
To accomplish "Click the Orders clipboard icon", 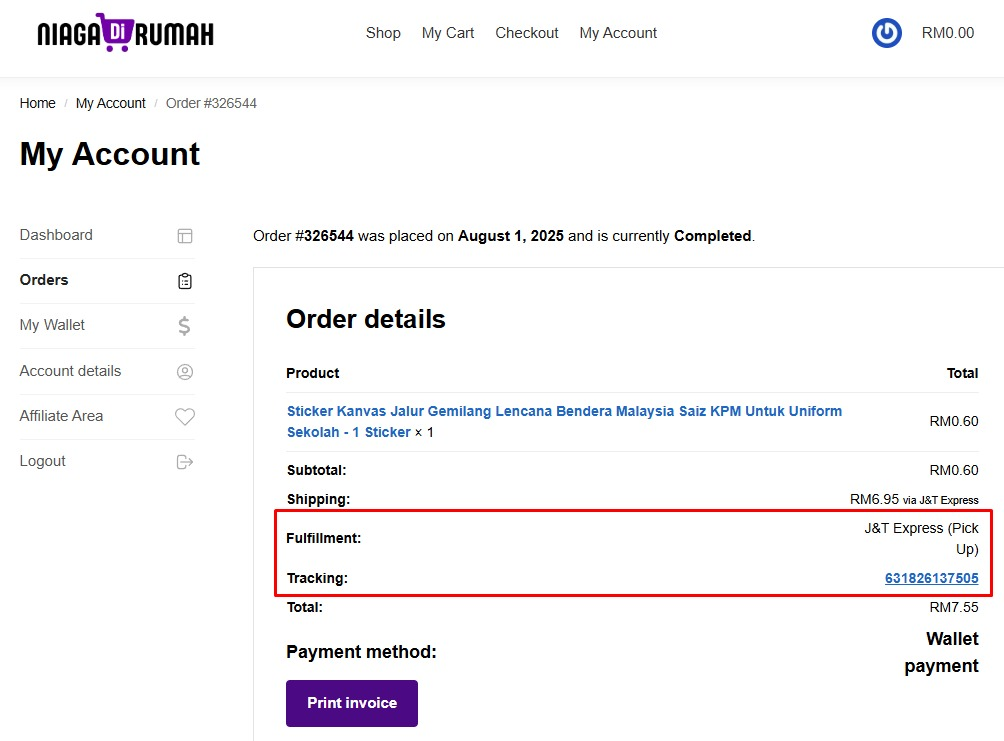I will [x=185, y=281].
